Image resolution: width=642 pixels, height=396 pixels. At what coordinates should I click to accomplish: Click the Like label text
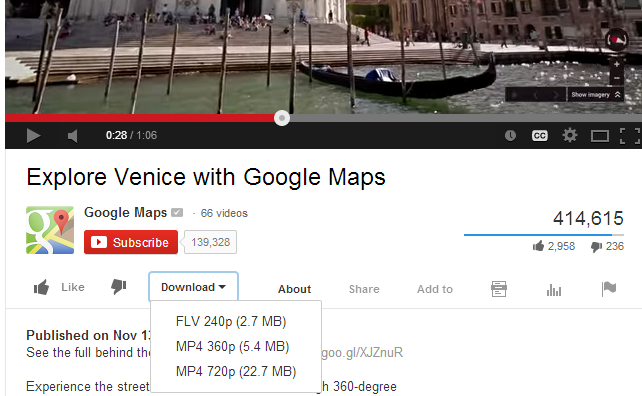pyautogui.click(x=73, y=287)
